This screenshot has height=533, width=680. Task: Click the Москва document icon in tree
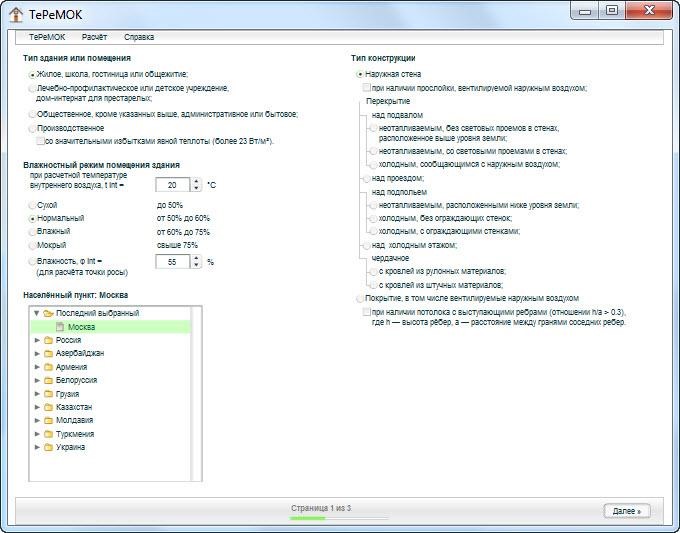[60, 327]
